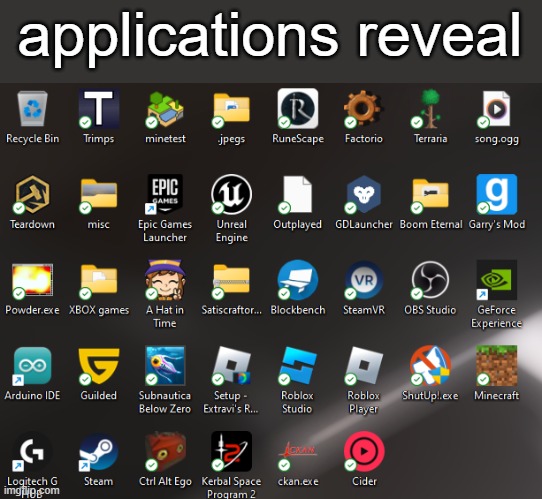Viewport: 542px width, 499px height.
Task: Select Subnautica Below Zero icon
Action: tap(165, 366)
